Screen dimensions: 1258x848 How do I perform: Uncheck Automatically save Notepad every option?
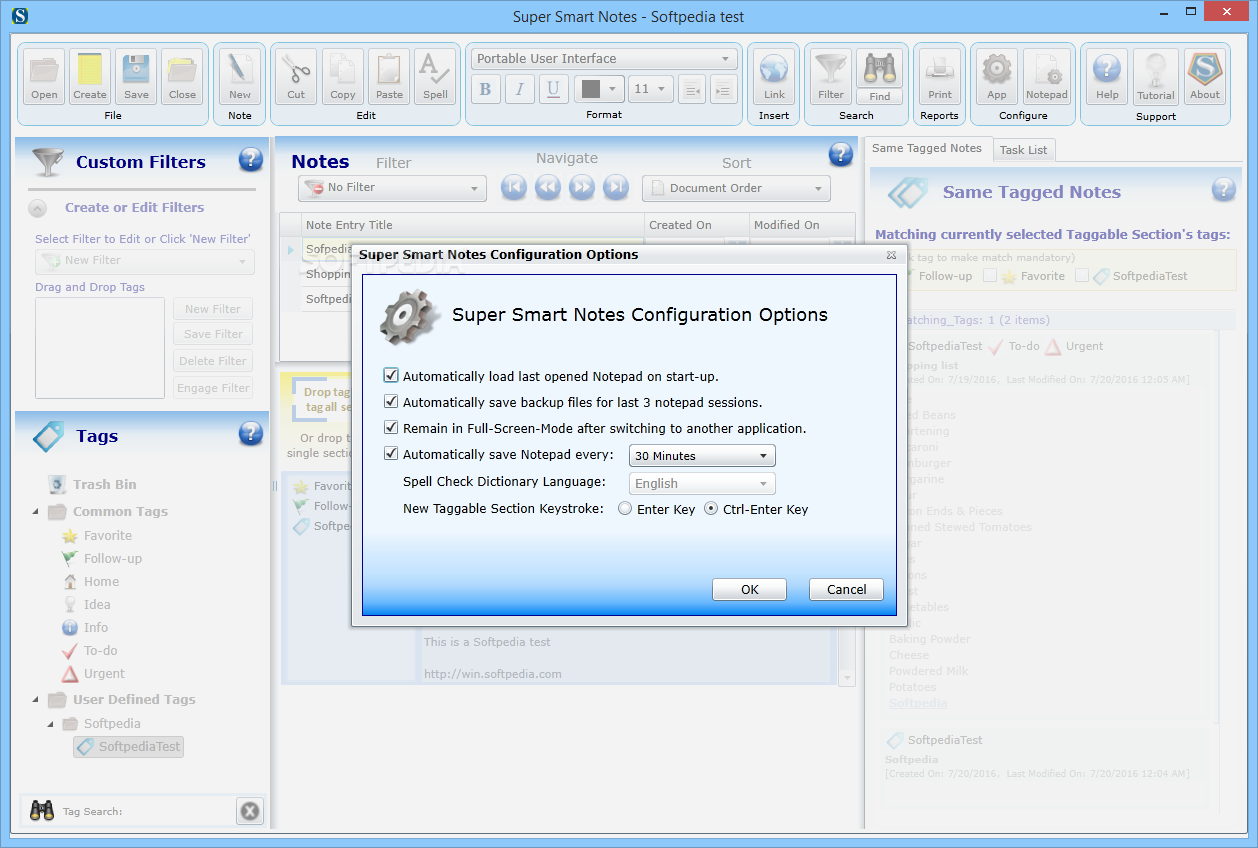click(x=391, y=454)
